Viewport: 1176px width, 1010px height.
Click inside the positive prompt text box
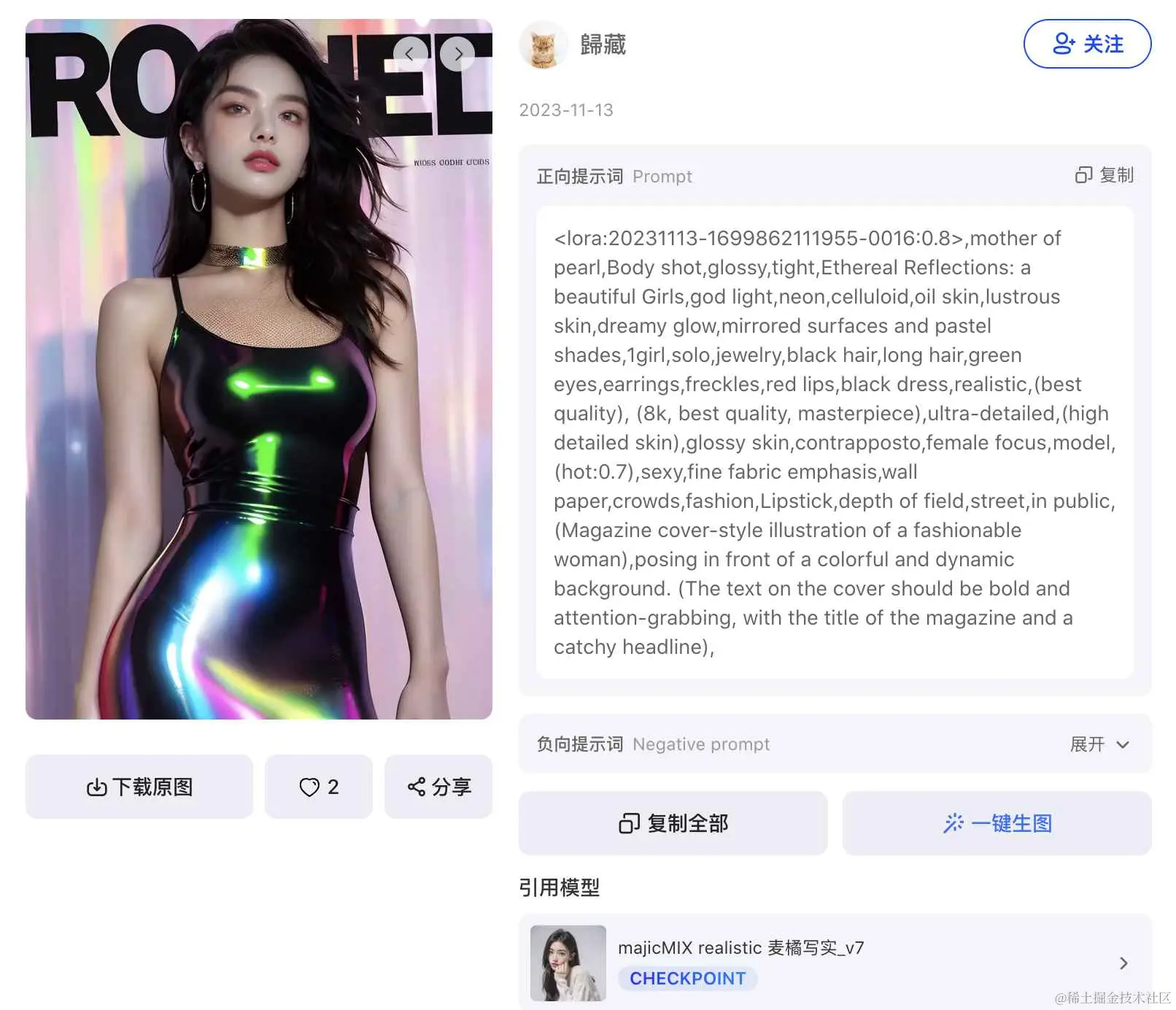point(835,442)
